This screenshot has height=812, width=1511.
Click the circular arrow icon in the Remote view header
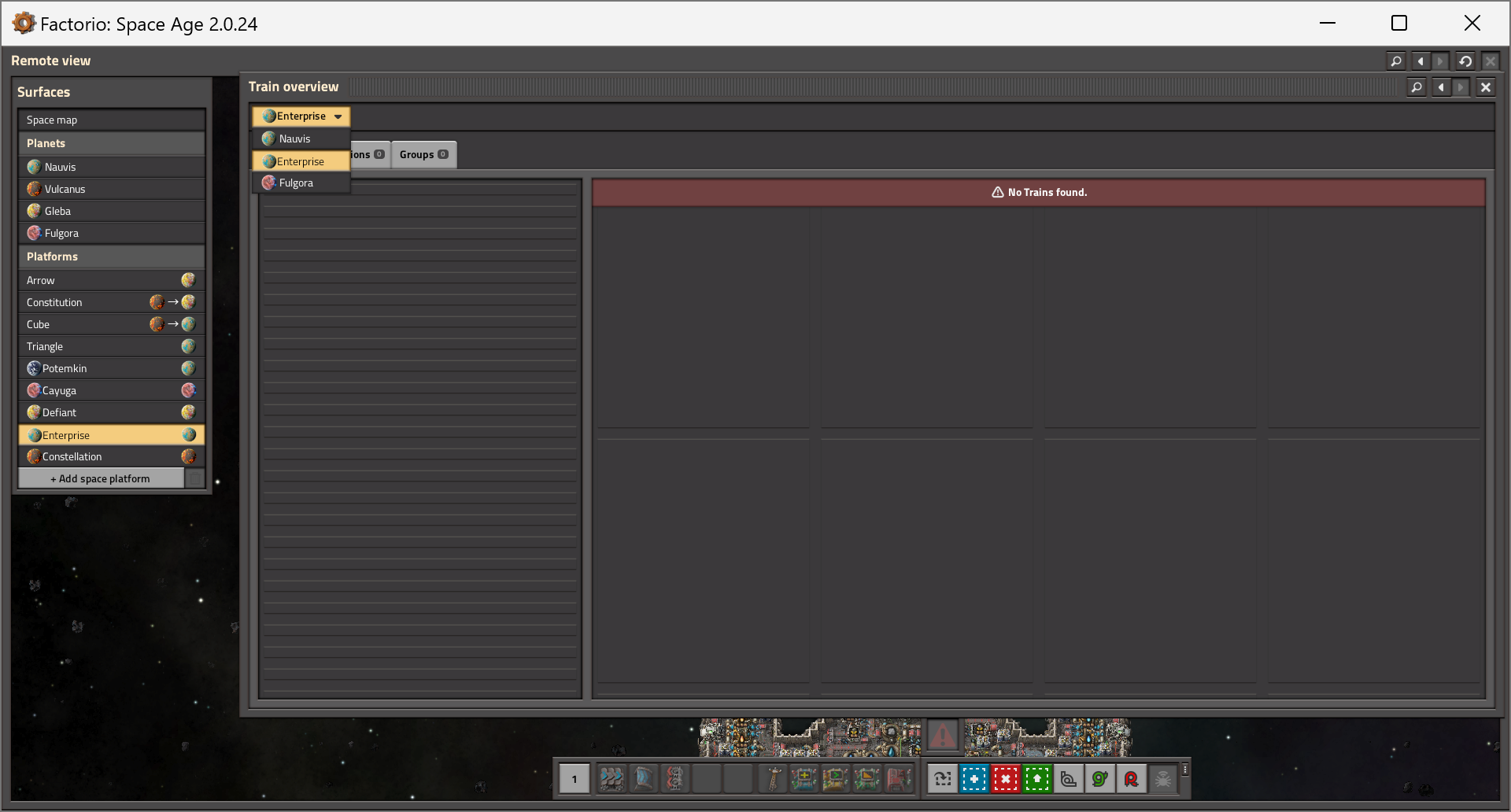point(1465,61)
